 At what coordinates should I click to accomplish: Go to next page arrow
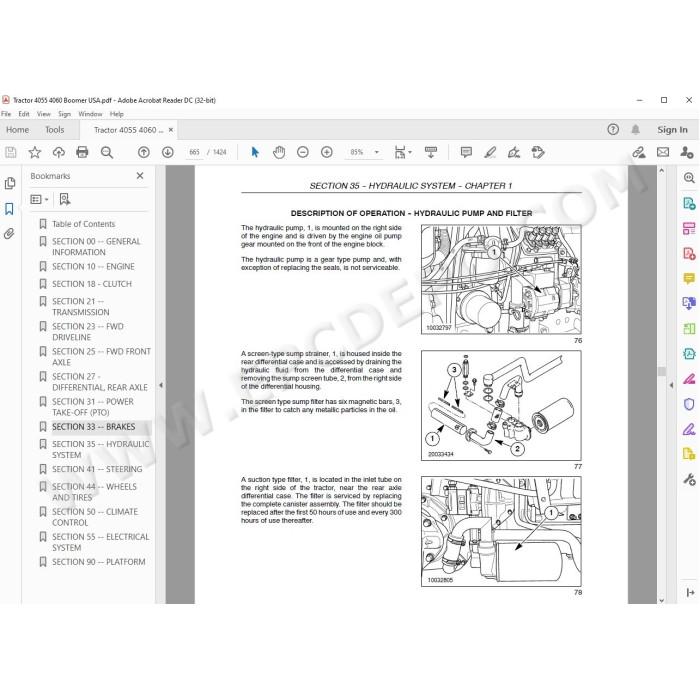click(x=168, y=152)
